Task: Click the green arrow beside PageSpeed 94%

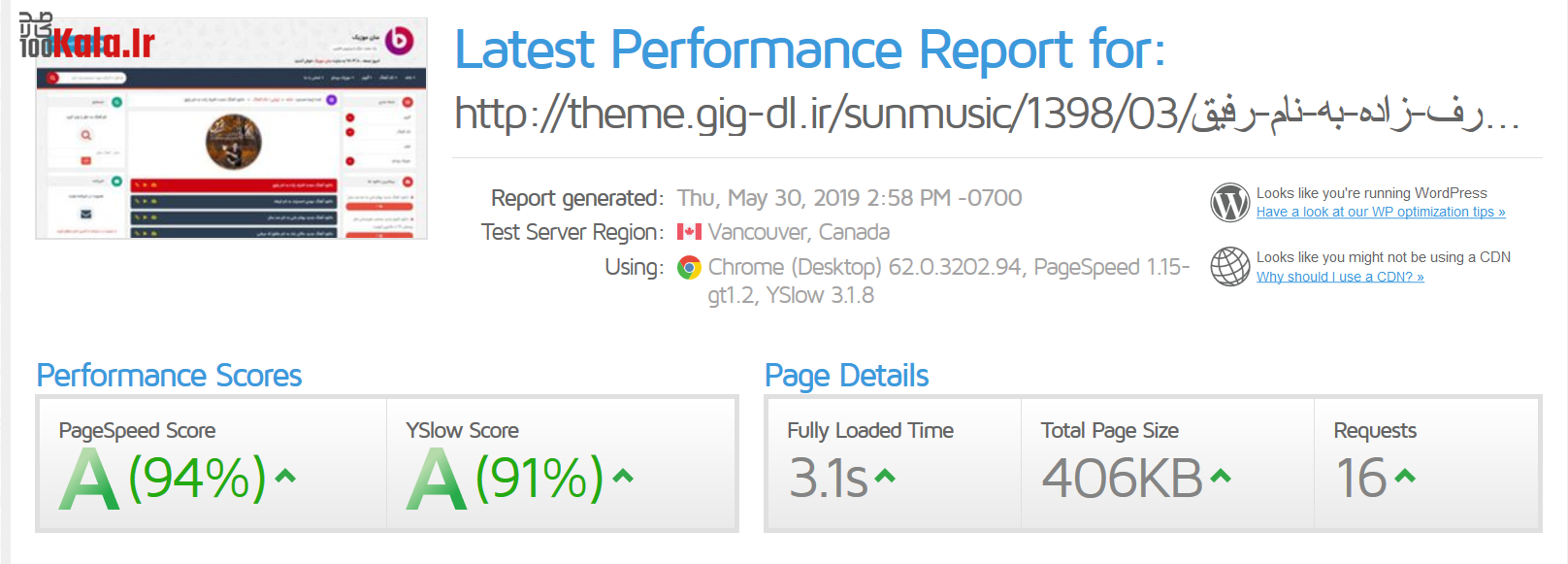Action: pyautogui.click(x=284, y=476)
